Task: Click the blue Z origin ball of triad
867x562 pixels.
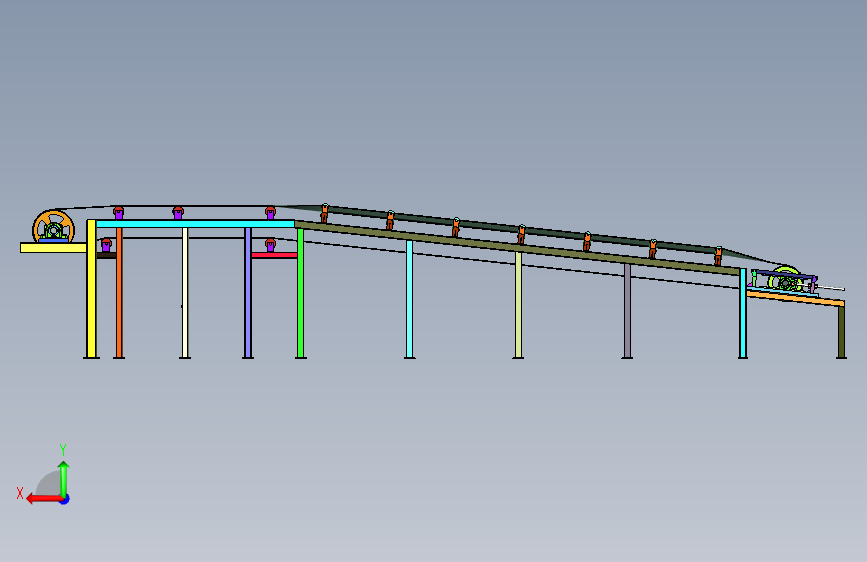Action: (x=65, y=499)
